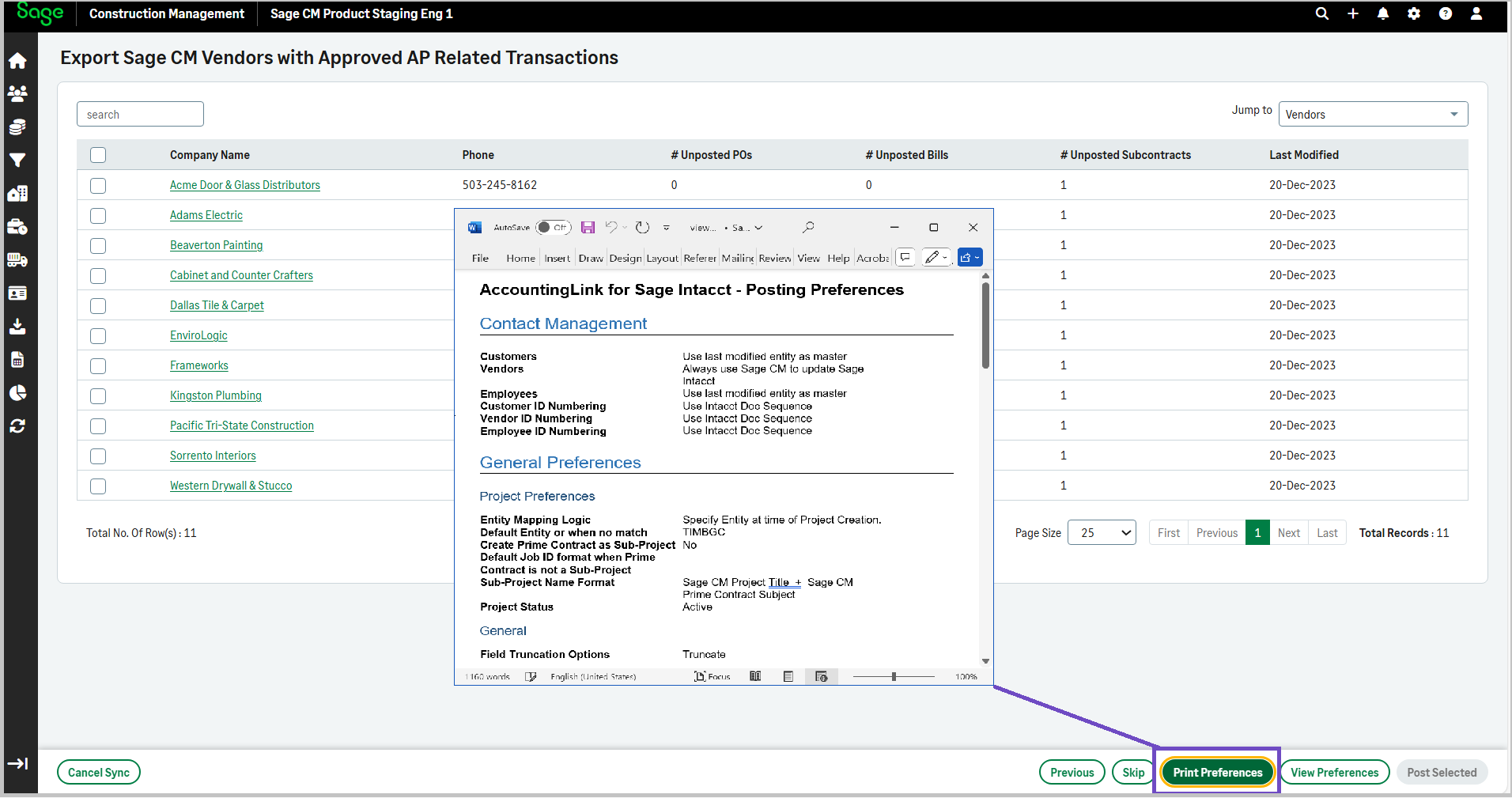Click the settings gear icon in header
Image resolution: width=1512 pixels, height=798 pixels.
pos(1414,13)
